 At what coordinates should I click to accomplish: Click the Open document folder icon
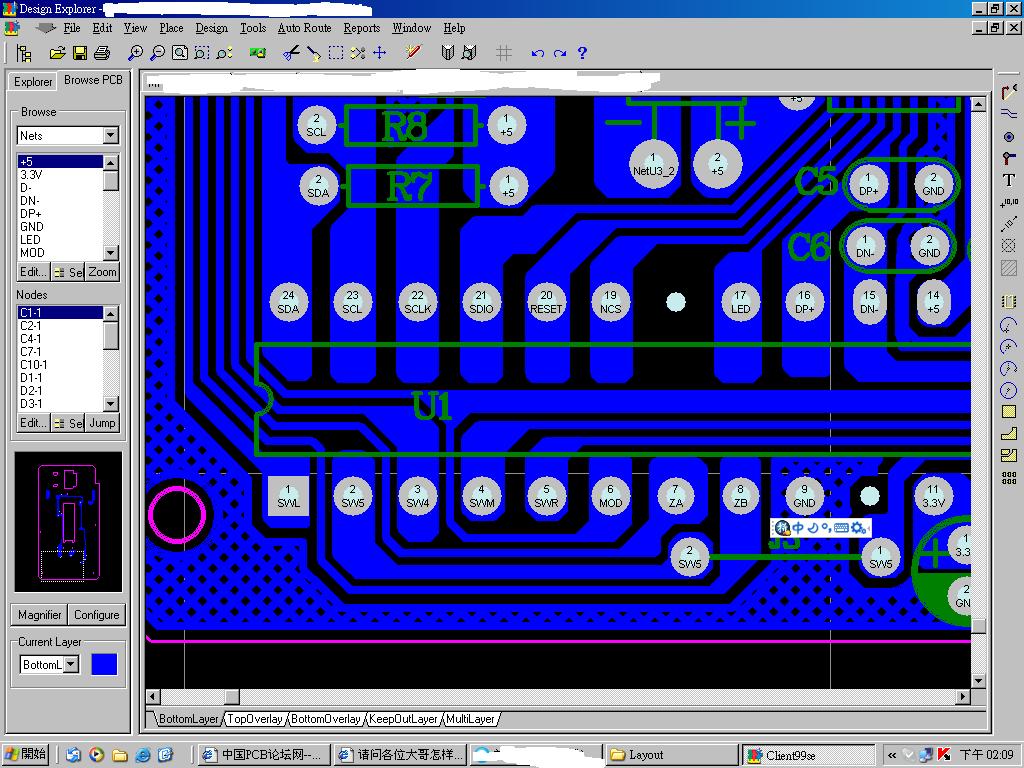tap(57, 53)
